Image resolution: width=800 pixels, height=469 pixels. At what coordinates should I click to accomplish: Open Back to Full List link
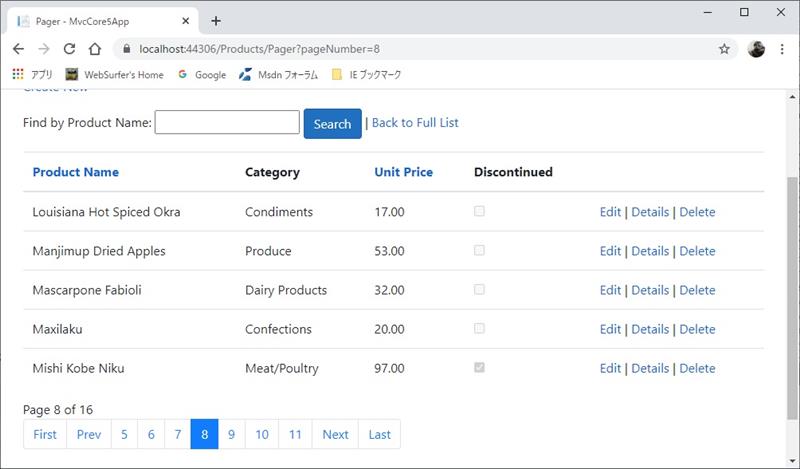point(415,123)
